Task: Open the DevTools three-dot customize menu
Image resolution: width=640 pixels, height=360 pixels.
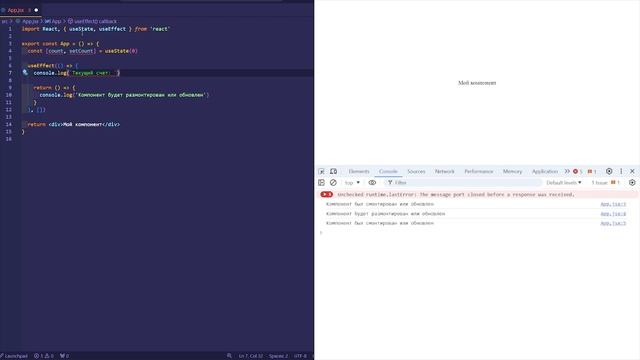Action: (621, 171)
